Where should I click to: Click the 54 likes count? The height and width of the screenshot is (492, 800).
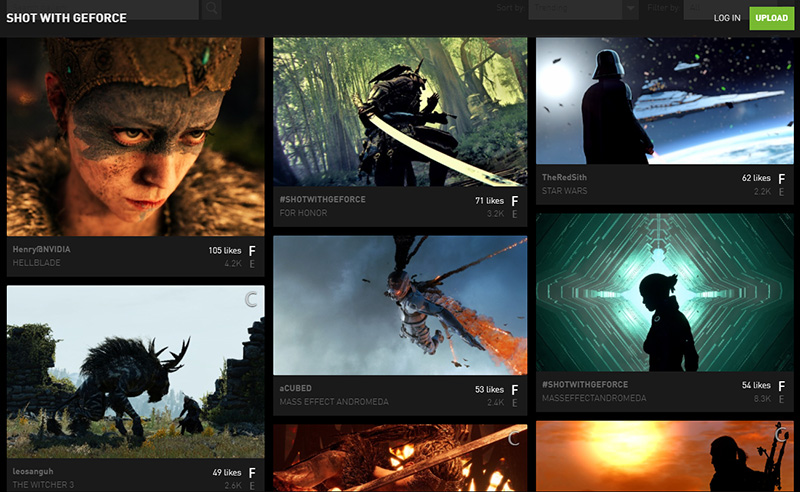[x=756, y=385]
